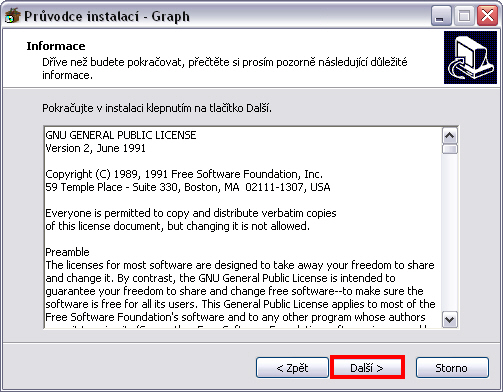The image size is (503, 392).
Task: Click the computer setup image in the header
Action: (470, 57)
